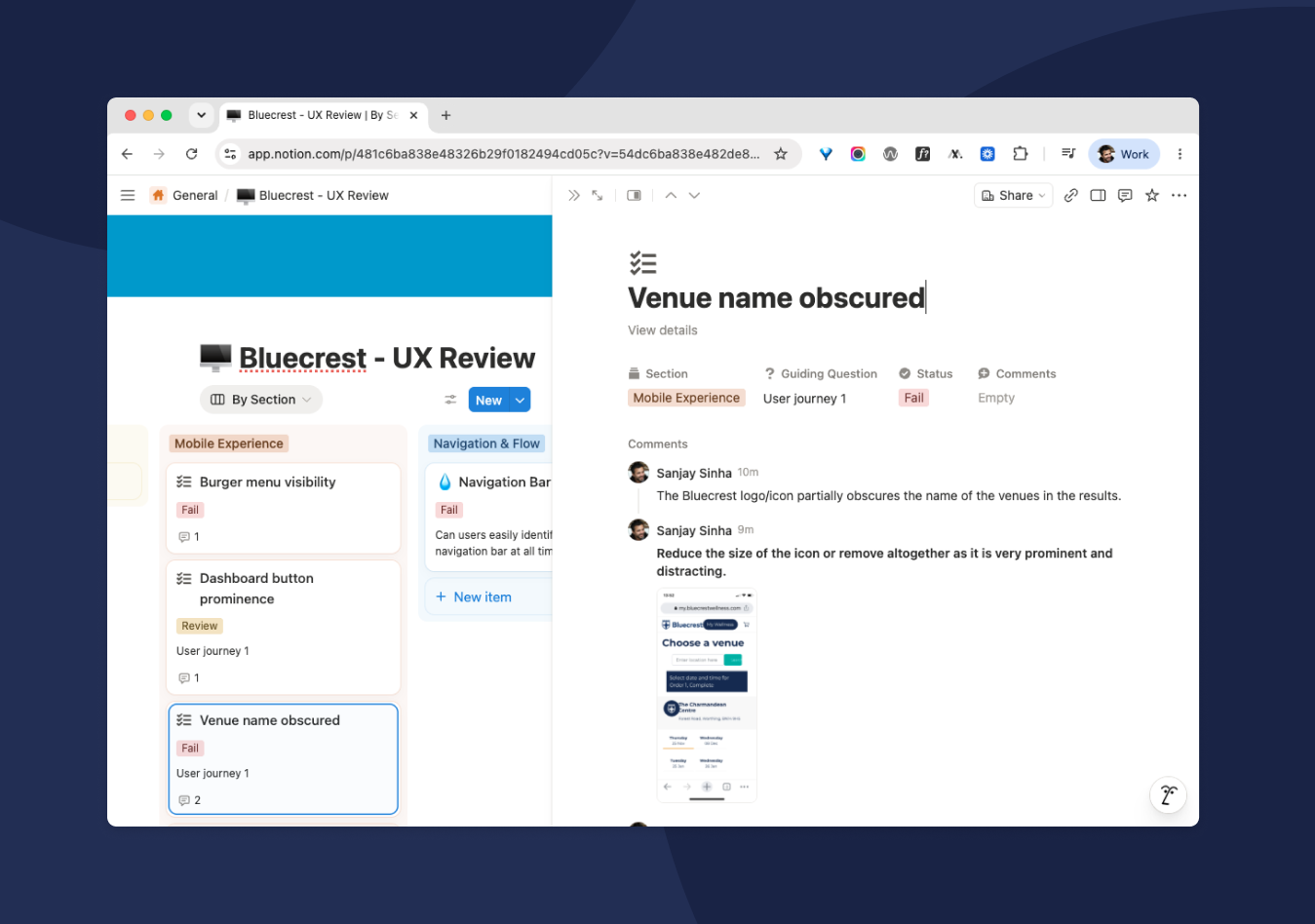Open the Section property header
The image size is (1315, 924).
pos(658,373)
